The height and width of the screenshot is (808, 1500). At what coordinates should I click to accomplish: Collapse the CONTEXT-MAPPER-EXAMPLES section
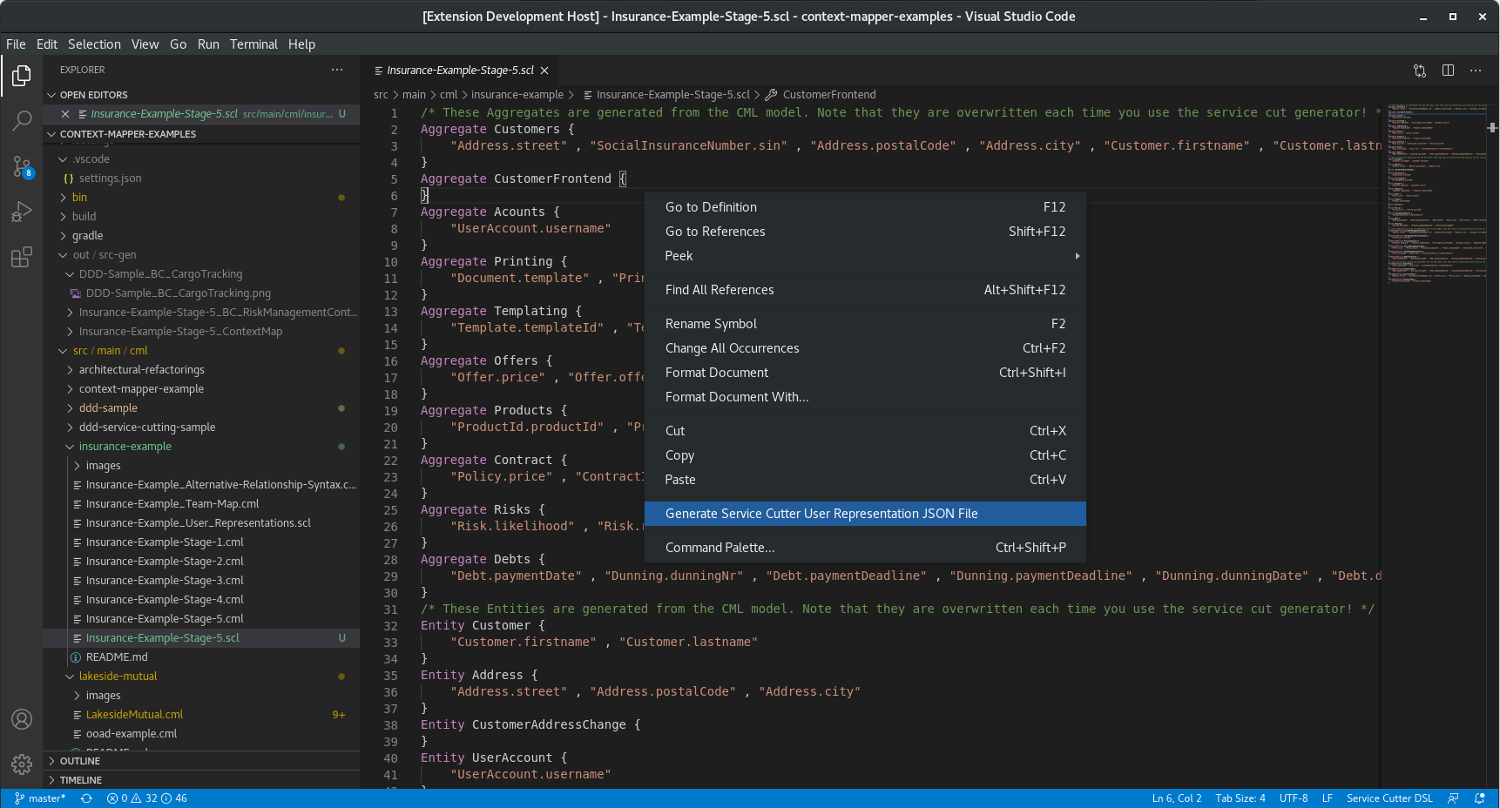201,134
